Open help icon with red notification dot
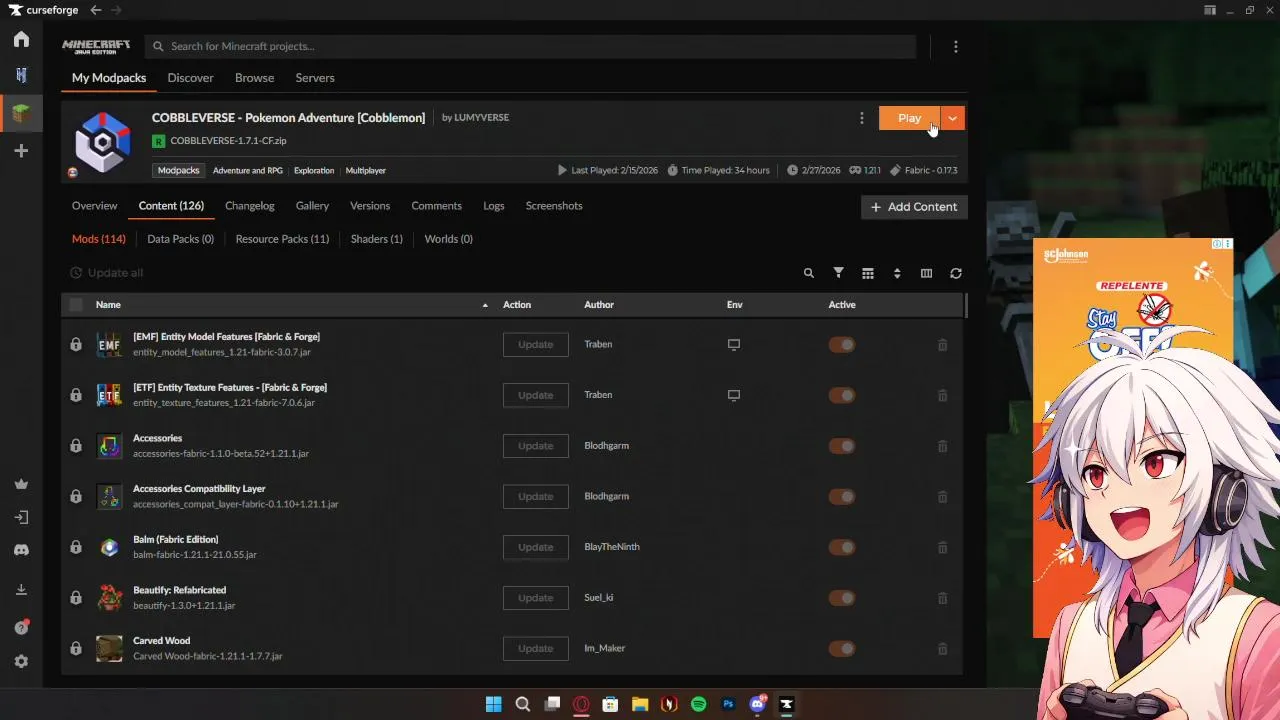 pyautogui.click(x=21, y=627)
